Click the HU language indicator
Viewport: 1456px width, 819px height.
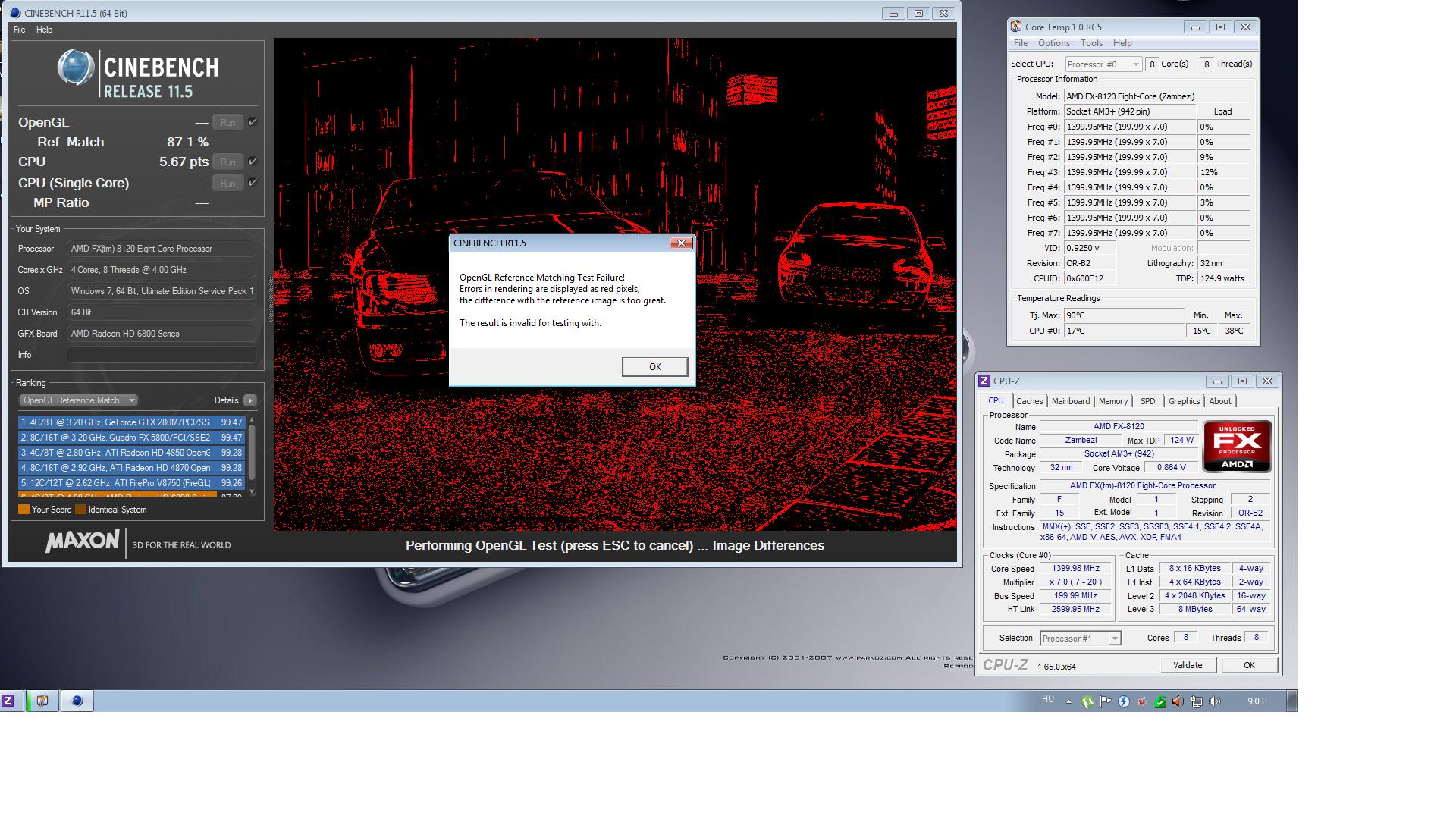tap(1048, 699)
